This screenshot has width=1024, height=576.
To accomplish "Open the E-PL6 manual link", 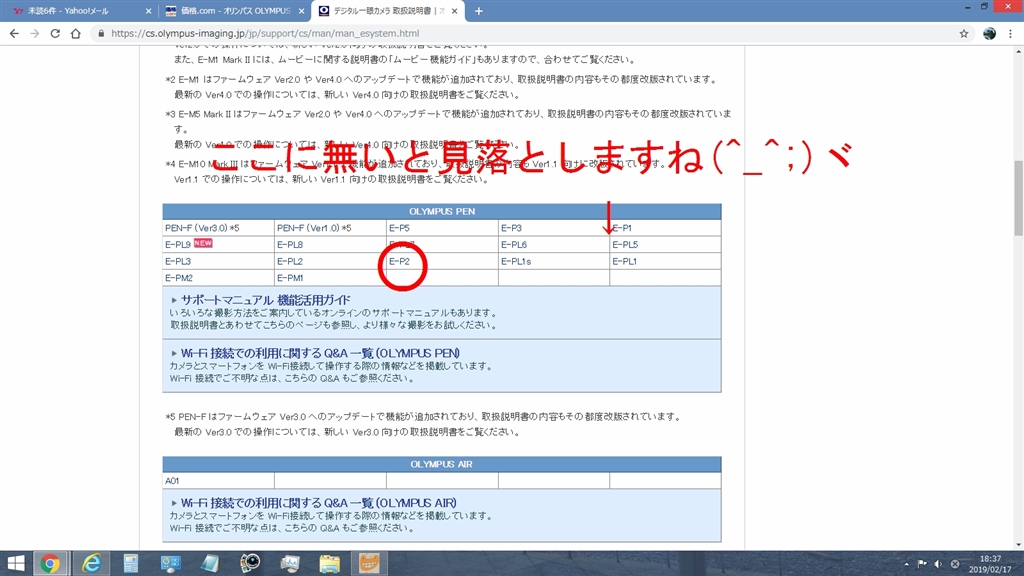I will pyautogui.click(x=514, y=245).
